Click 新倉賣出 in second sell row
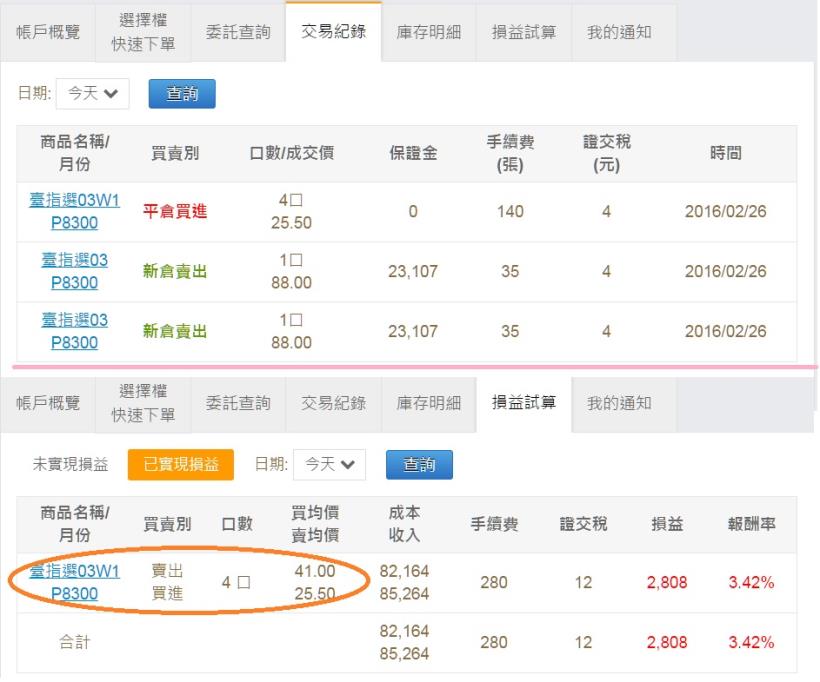Screen dimensions: 820x682 pos(175,331)
